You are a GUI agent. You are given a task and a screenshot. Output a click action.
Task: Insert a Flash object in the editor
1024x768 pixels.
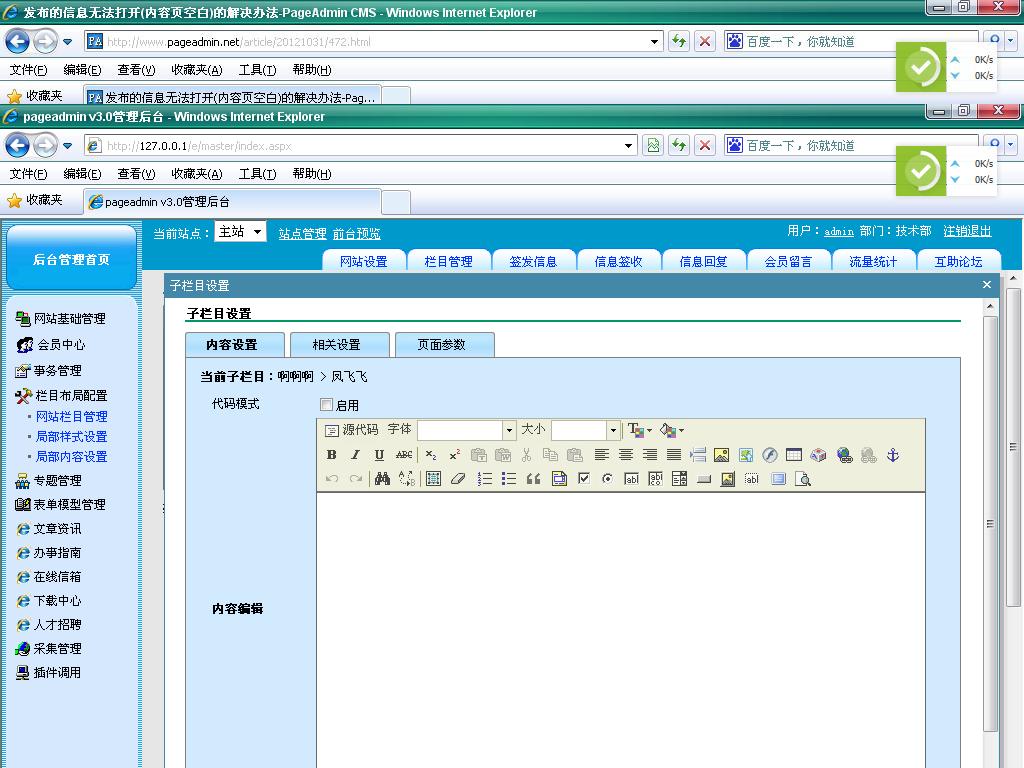pos(770,455)
